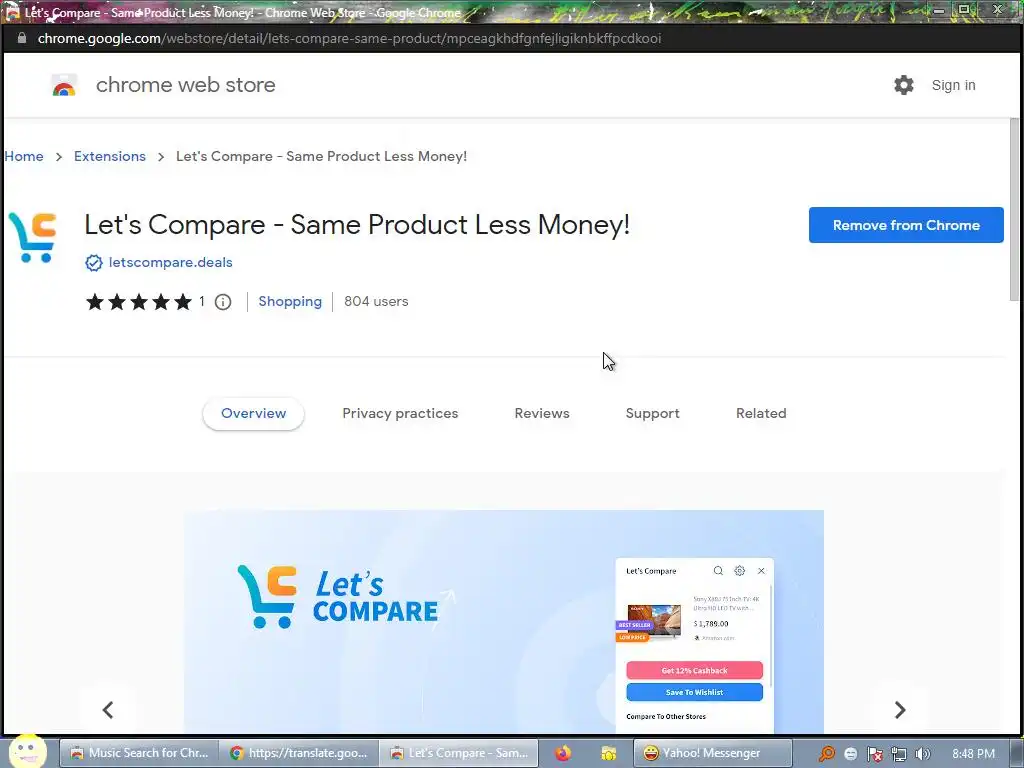
Task: Click the address bar URL
Action: click(x=349, y=39)
